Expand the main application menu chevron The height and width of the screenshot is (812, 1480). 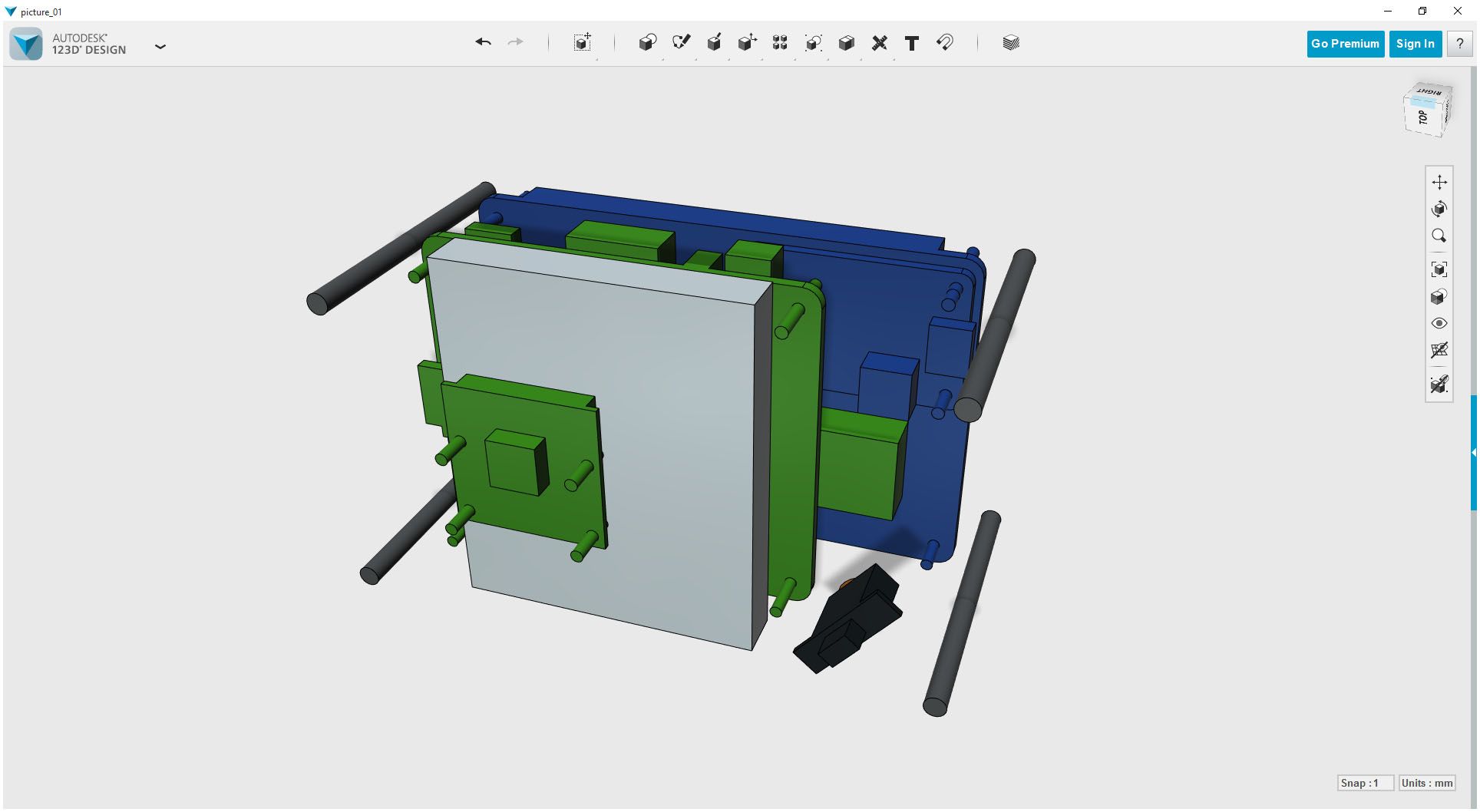pos(160,47)
